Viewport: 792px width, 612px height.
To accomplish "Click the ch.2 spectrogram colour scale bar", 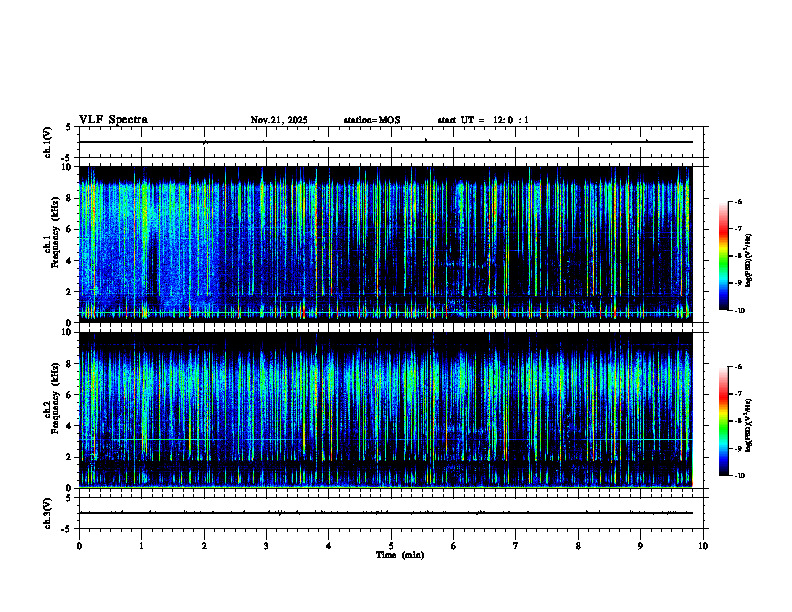I will (x=723, y=421).
